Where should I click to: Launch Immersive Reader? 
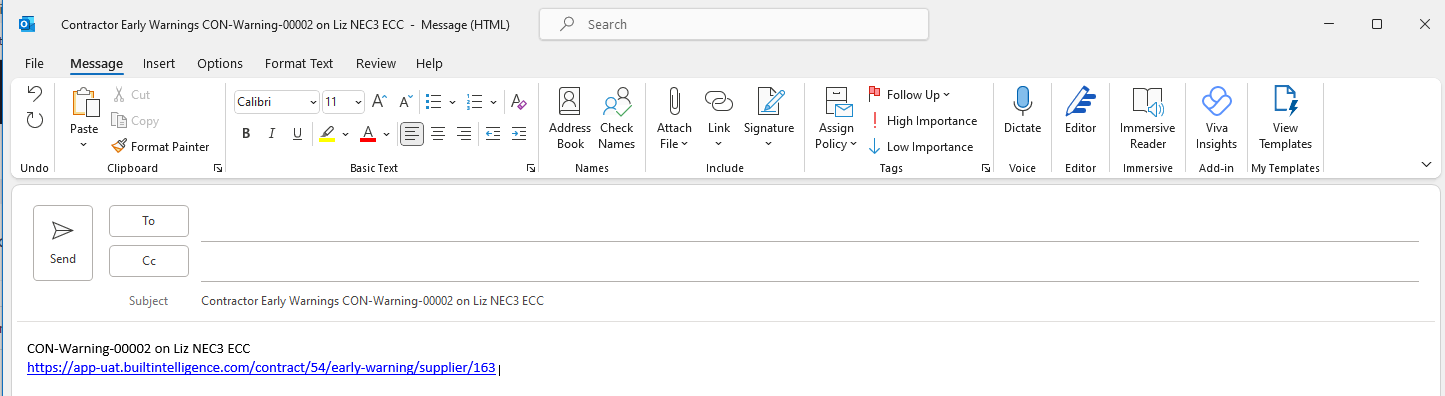coord(1148,119)
